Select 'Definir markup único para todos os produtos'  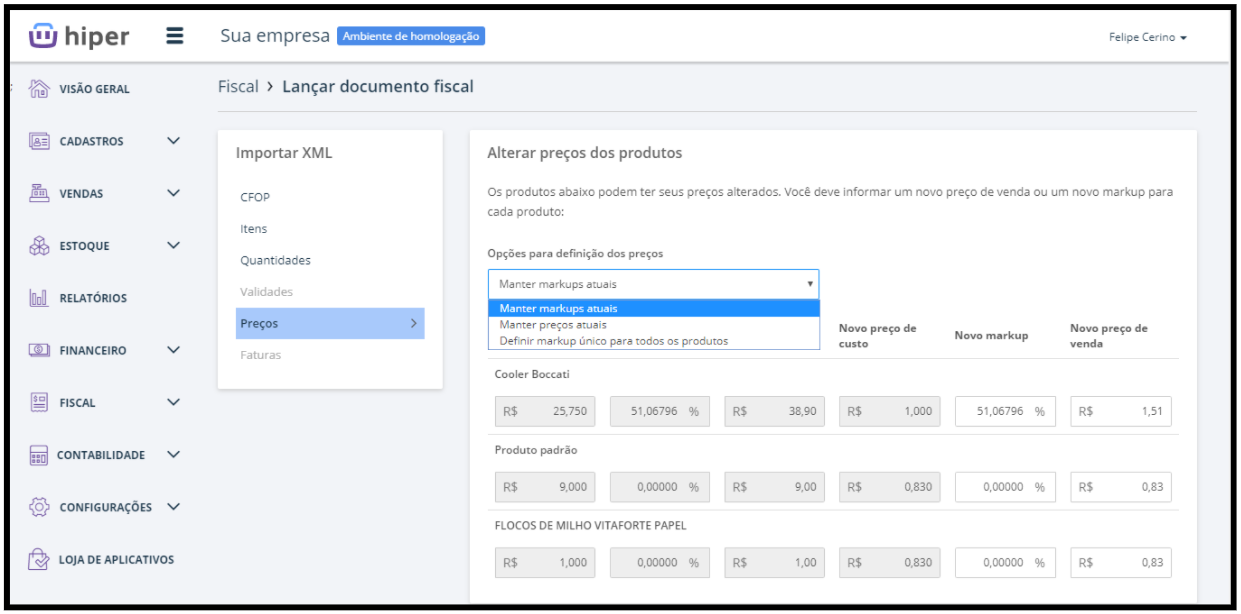[653, 340]
